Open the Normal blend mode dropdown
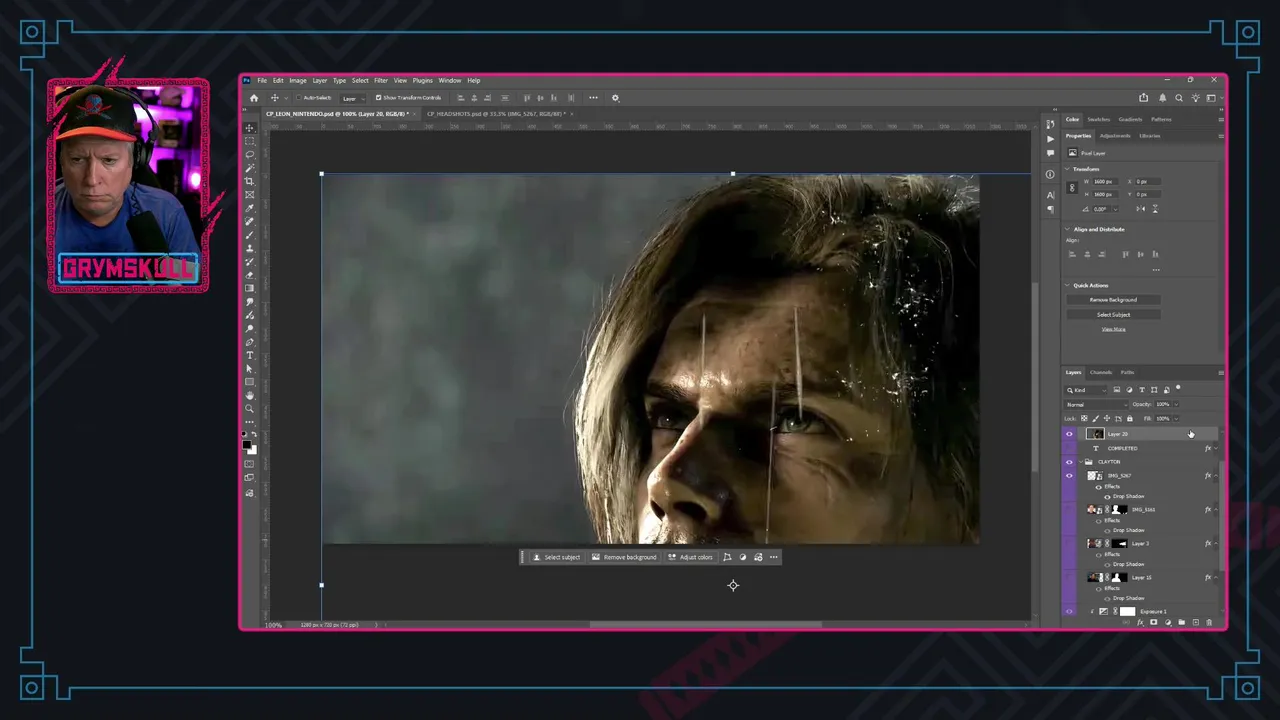This screenshot has width=1280, height=720. tap(1096, 404)
